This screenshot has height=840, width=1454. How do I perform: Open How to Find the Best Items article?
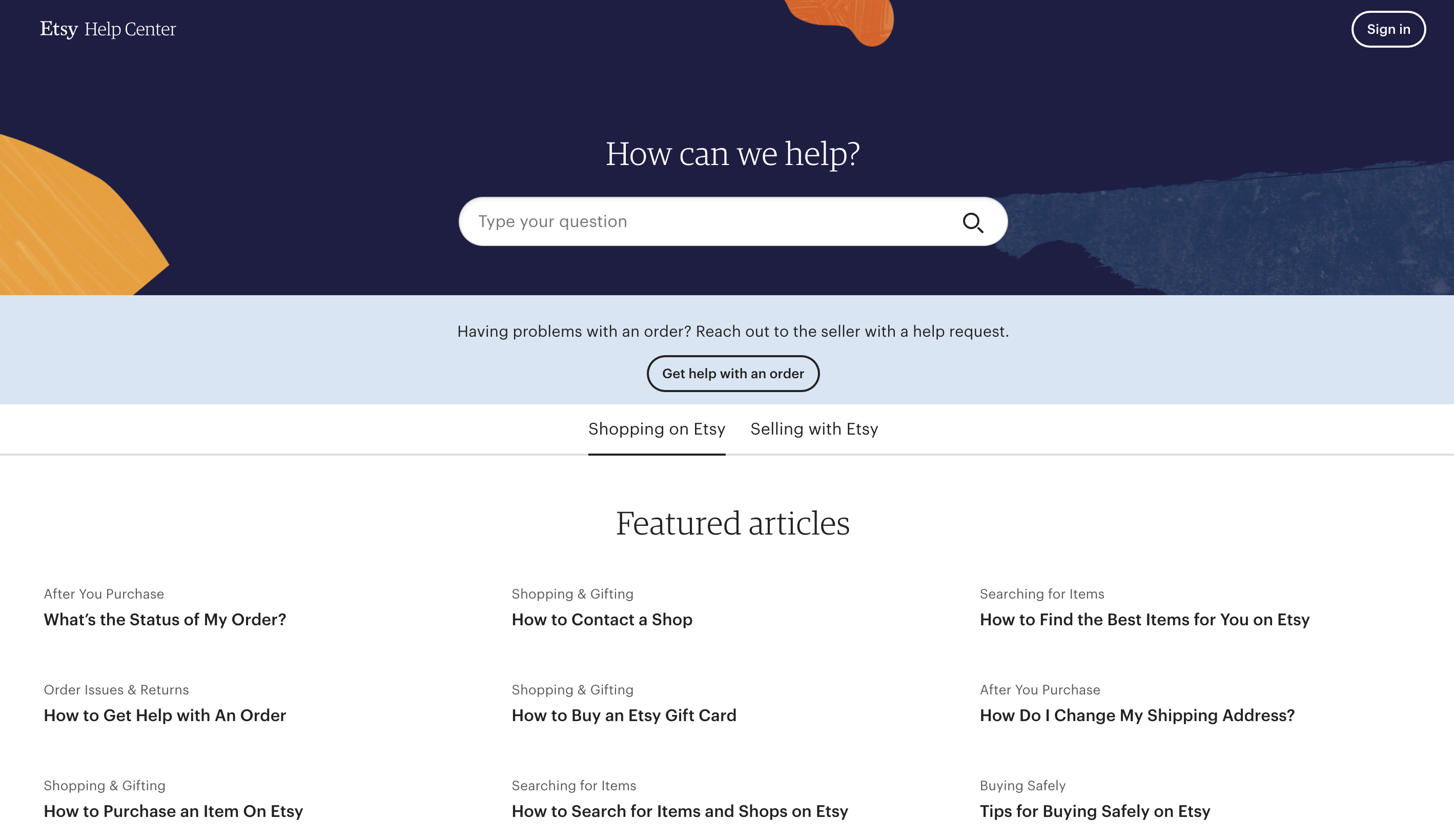1144,619
